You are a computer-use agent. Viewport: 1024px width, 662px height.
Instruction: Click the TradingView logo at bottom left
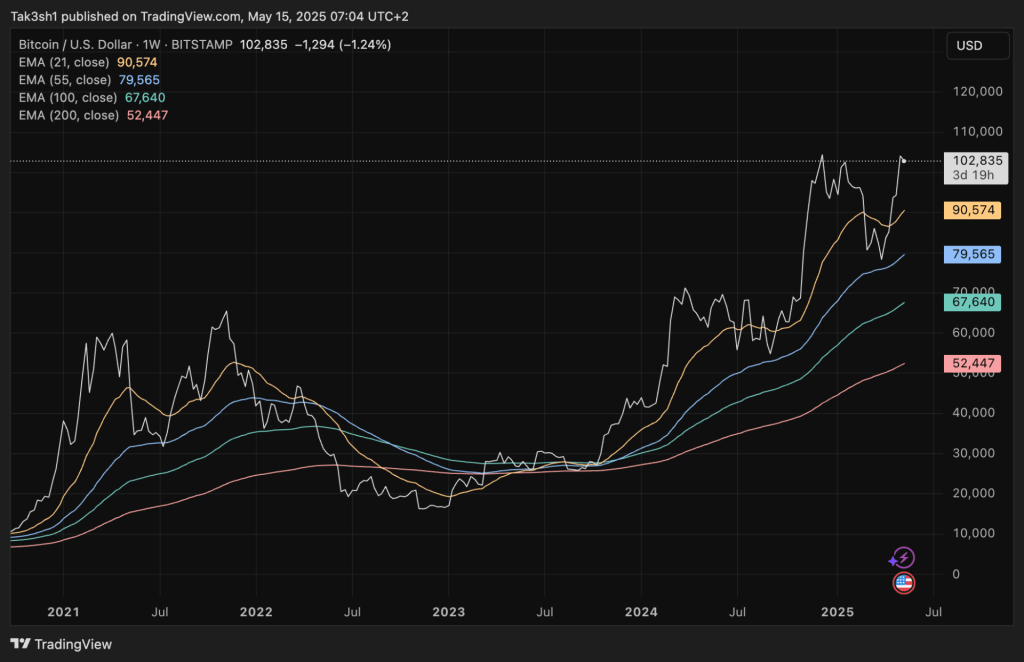(62, 644)
